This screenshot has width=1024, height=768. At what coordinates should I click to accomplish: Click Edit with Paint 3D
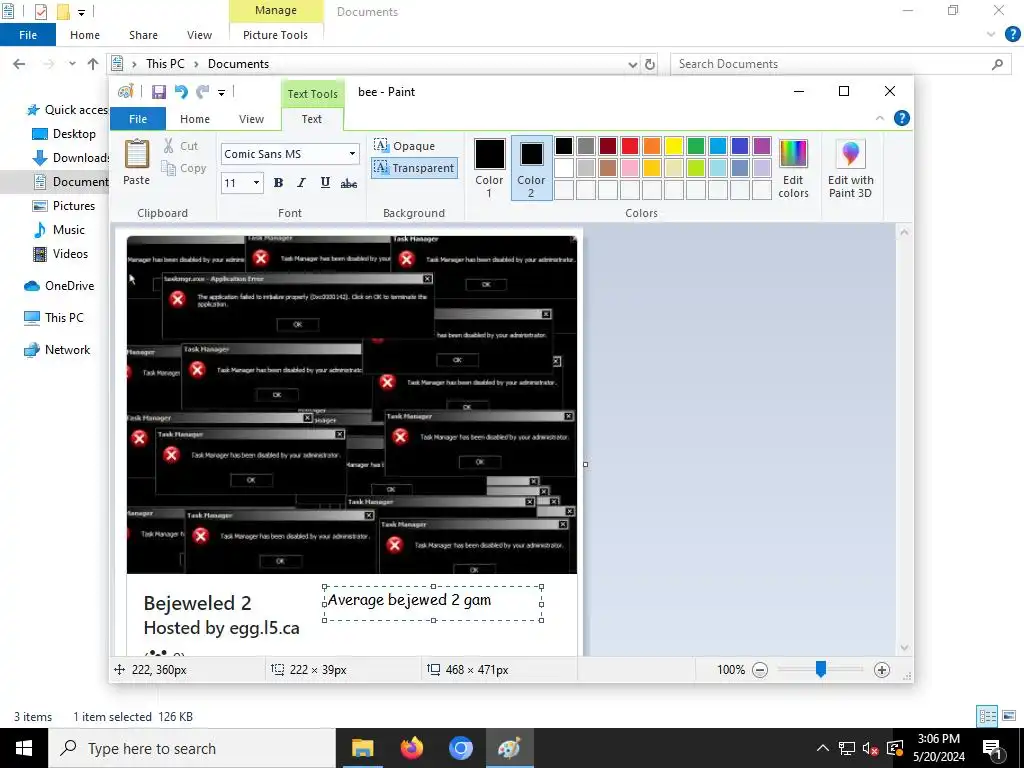(850, 168)
